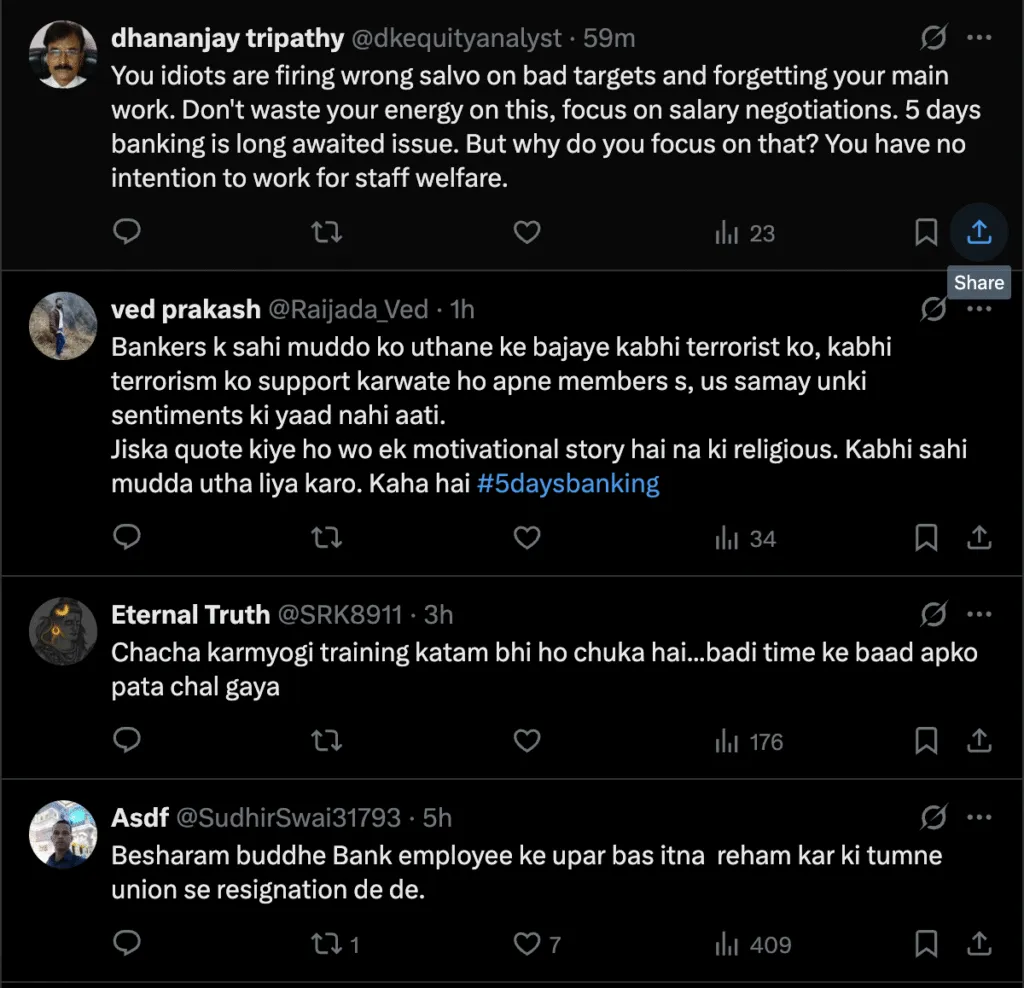Open Grok icon on ved prakash's tweet
1024x988 pixels.
pyautogui.click(x=933, y=310)
